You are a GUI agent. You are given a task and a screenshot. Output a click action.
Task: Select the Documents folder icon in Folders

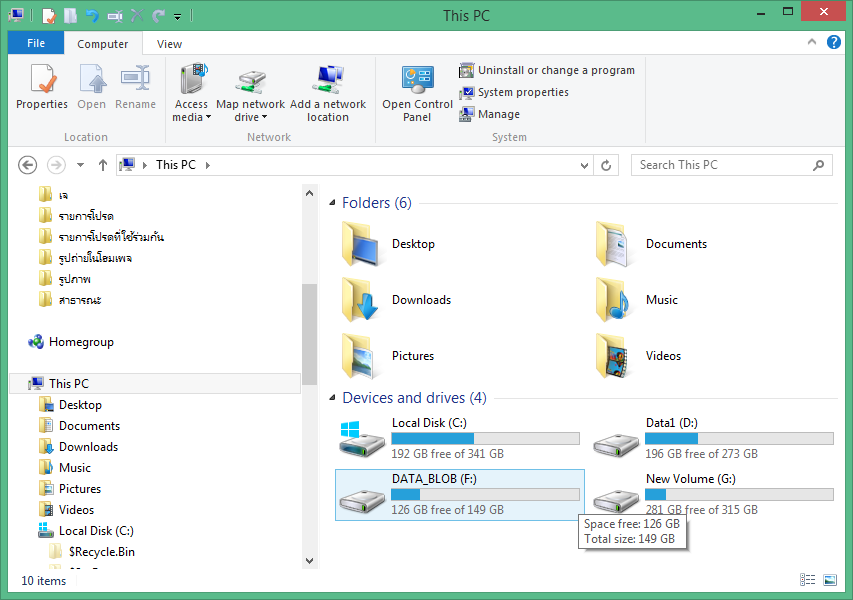pyautogui.click(x=614, y=244)
